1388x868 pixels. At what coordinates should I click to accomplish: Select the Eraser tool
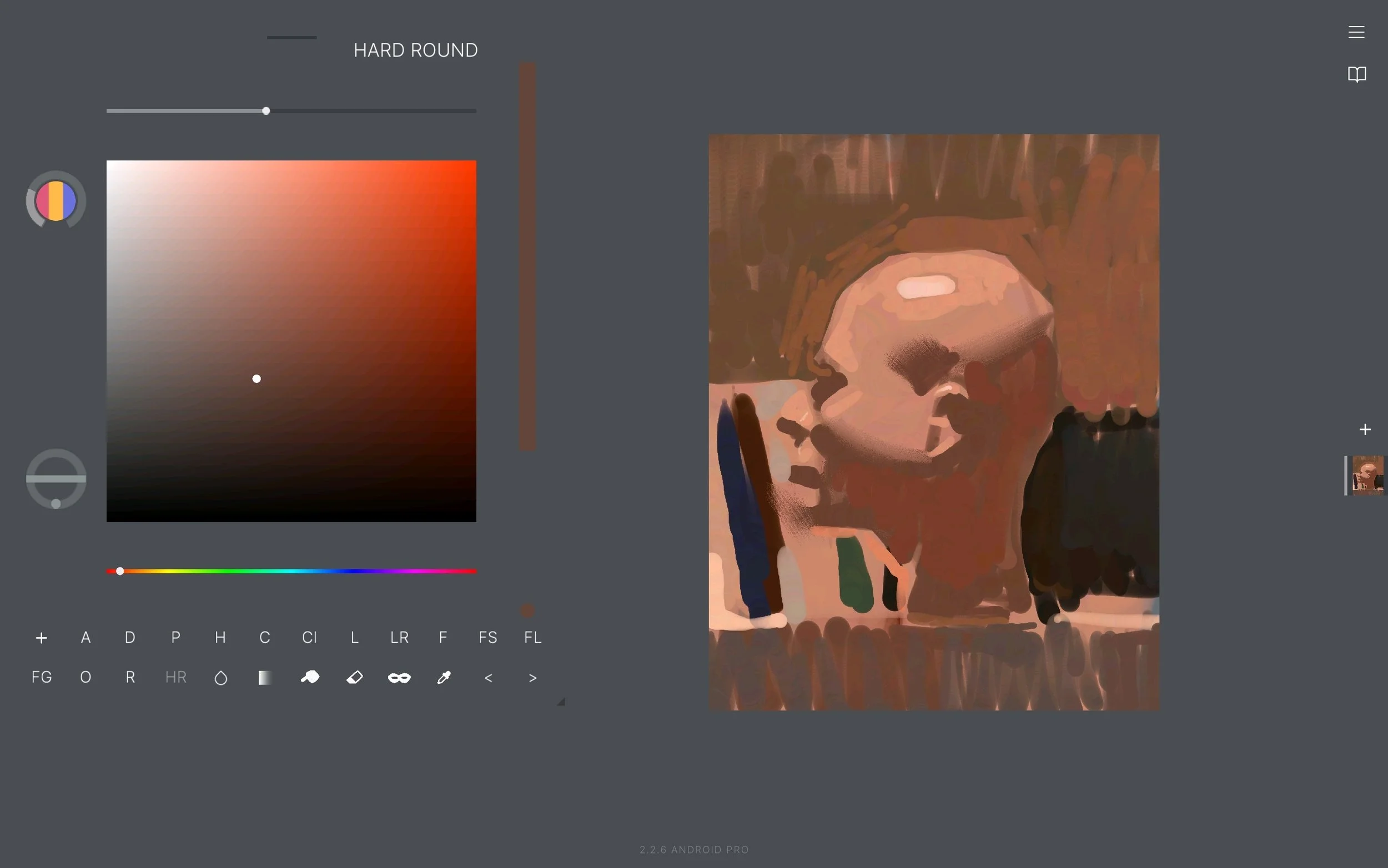point(354,678)
